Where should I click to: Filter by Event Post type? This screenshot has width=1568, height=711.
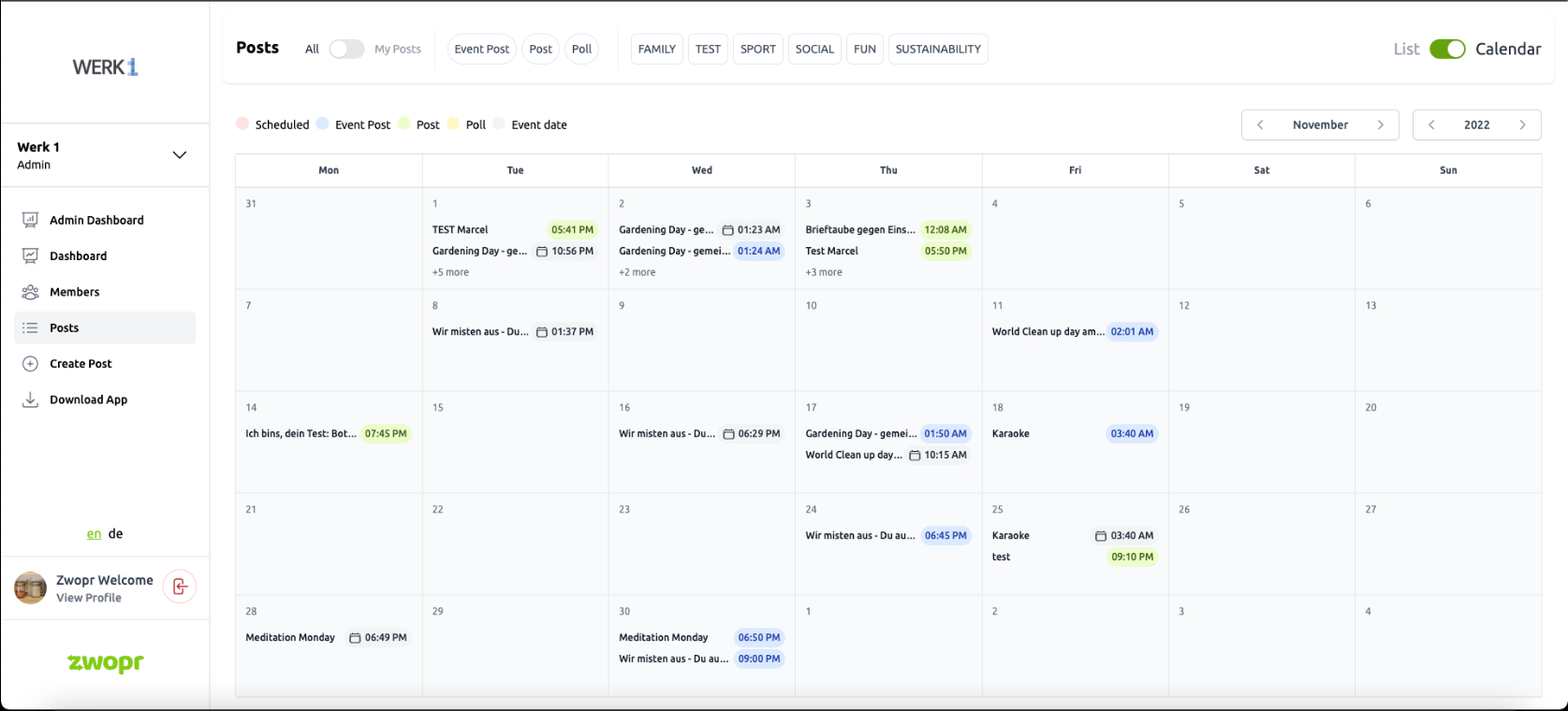coord(482,49)
